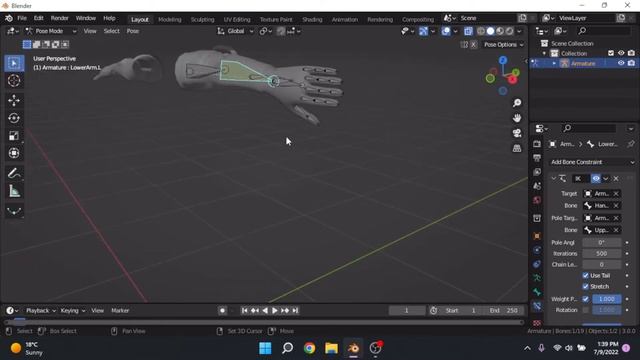Open the Object properties tab
Screen dimensions: 640x360
tap(537, 236)
